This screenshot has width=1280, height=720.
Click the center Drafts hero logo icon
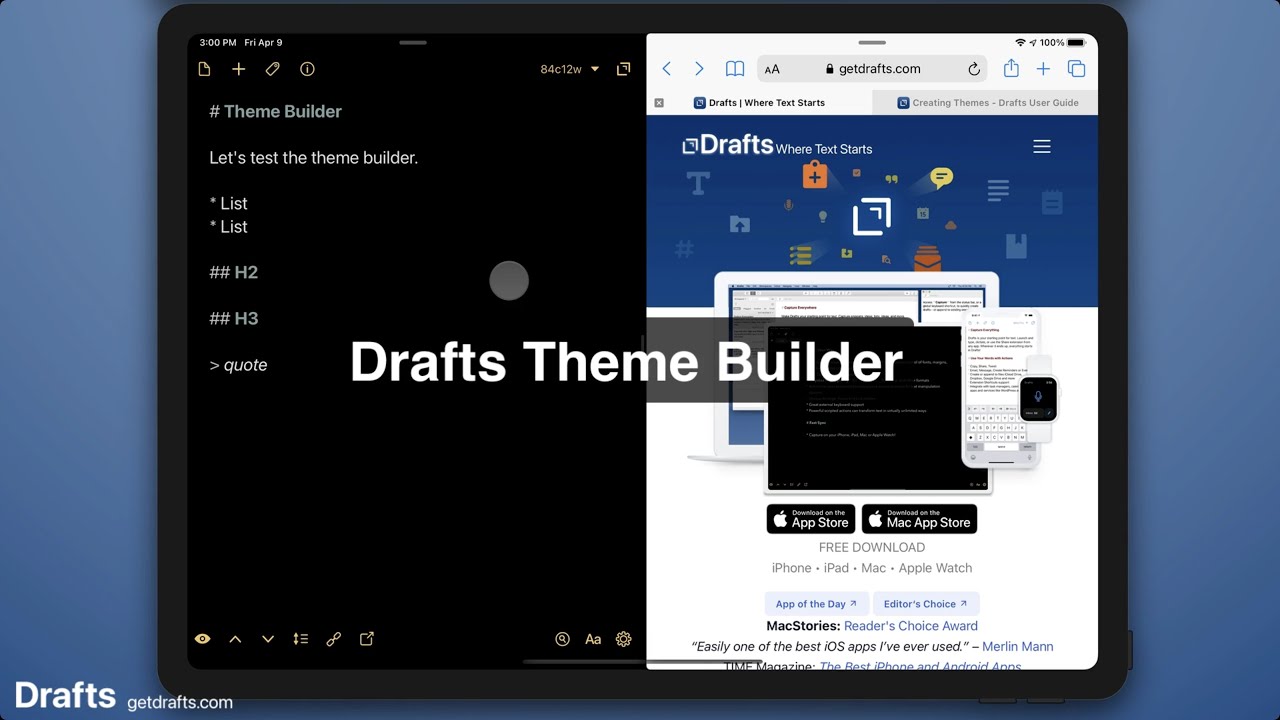point(872,217)
